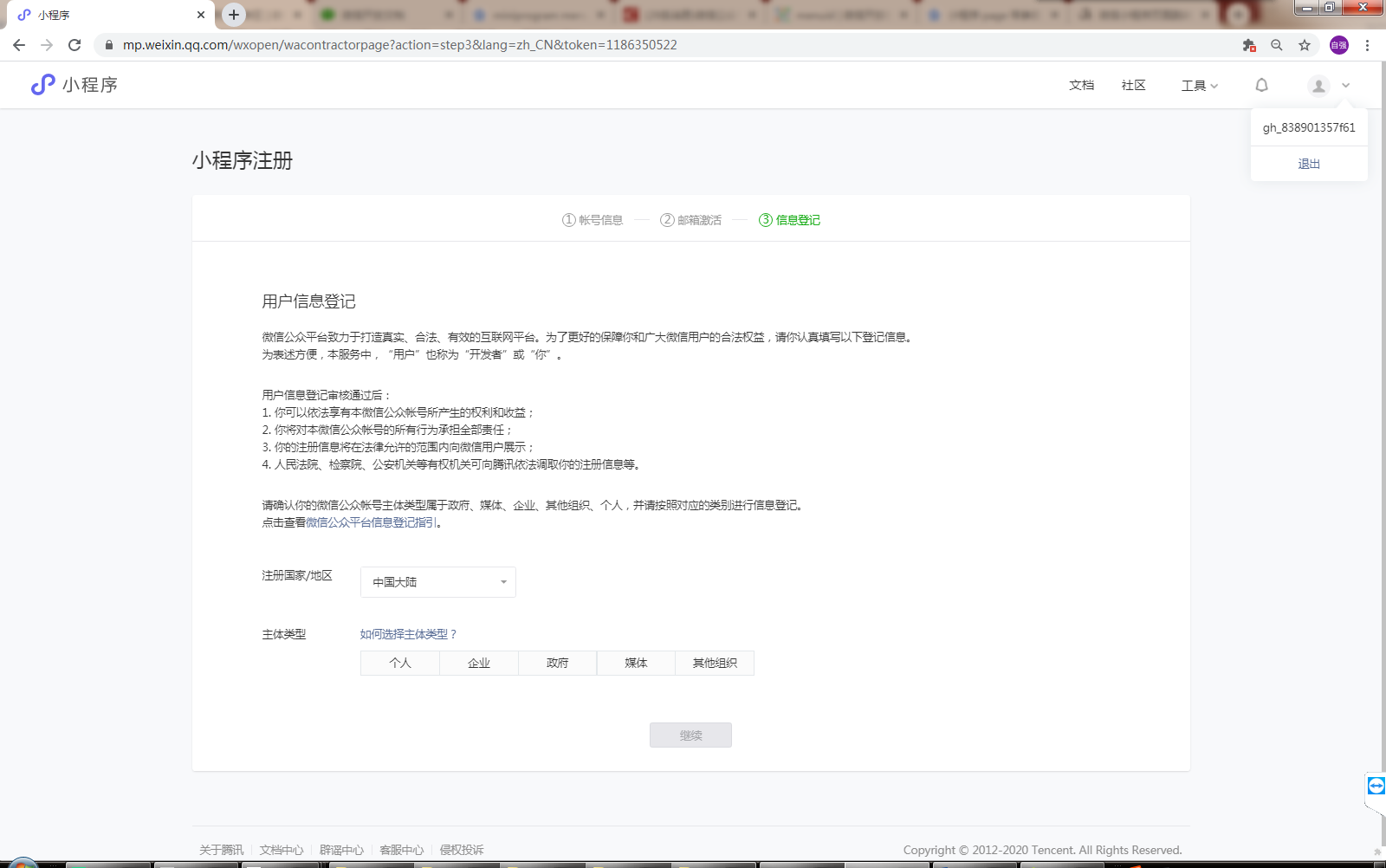
Task: Open the 文档 menu item
Action: point(1082,85)
